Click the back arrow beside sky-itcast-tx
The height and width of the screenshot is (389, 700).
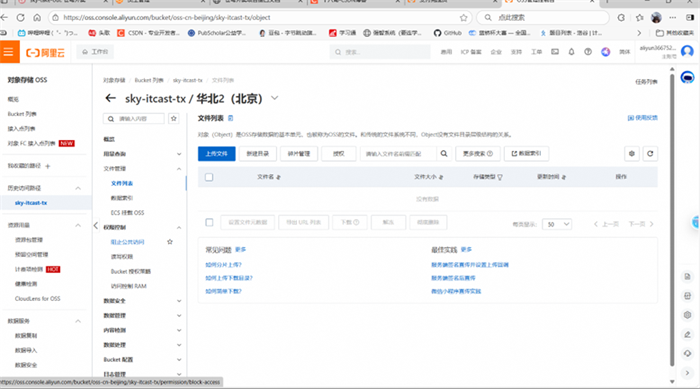click(x=110, y=98)
